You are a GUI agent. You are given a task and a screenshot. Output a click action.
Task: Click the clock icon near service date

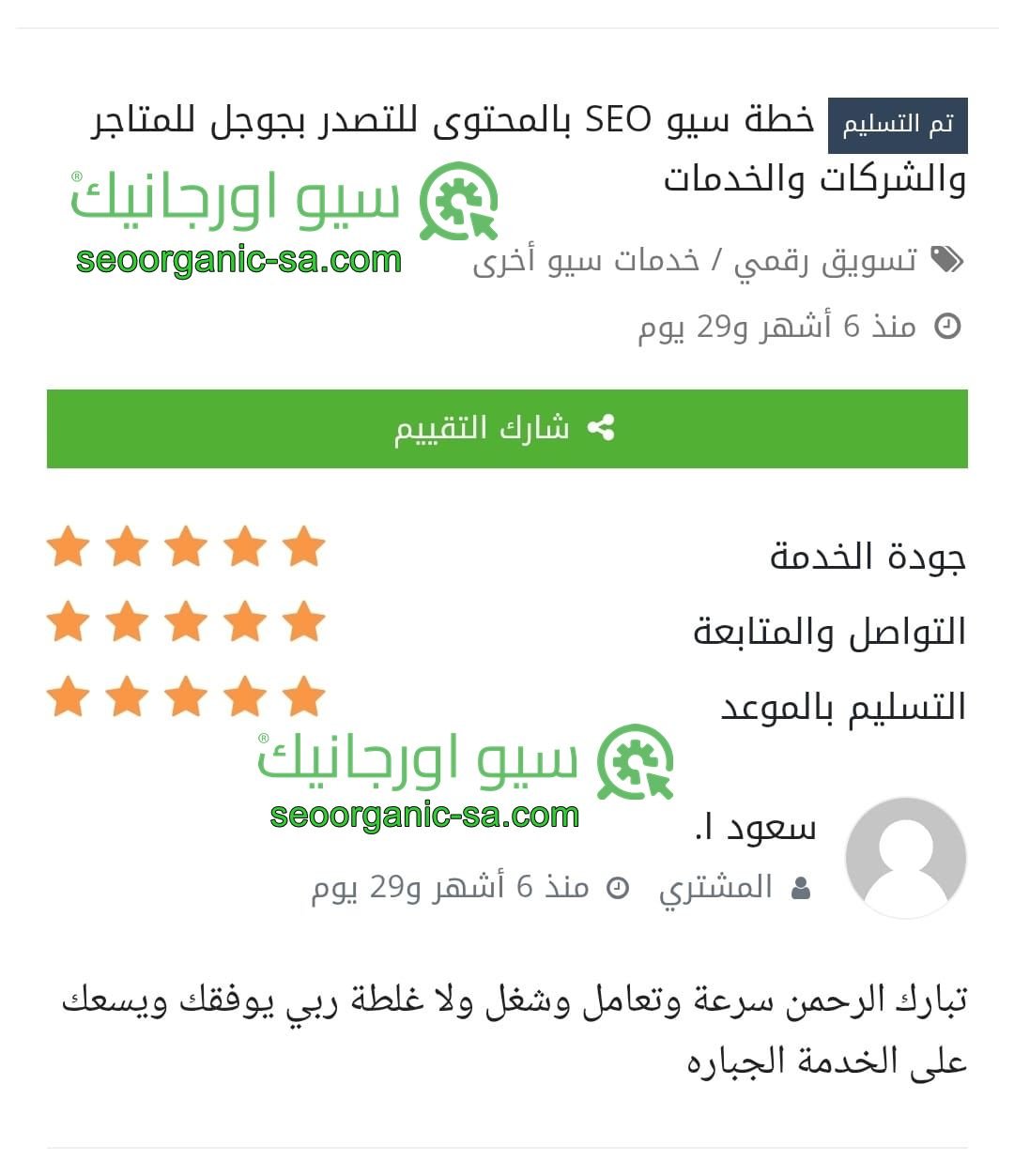pos(948,327)
